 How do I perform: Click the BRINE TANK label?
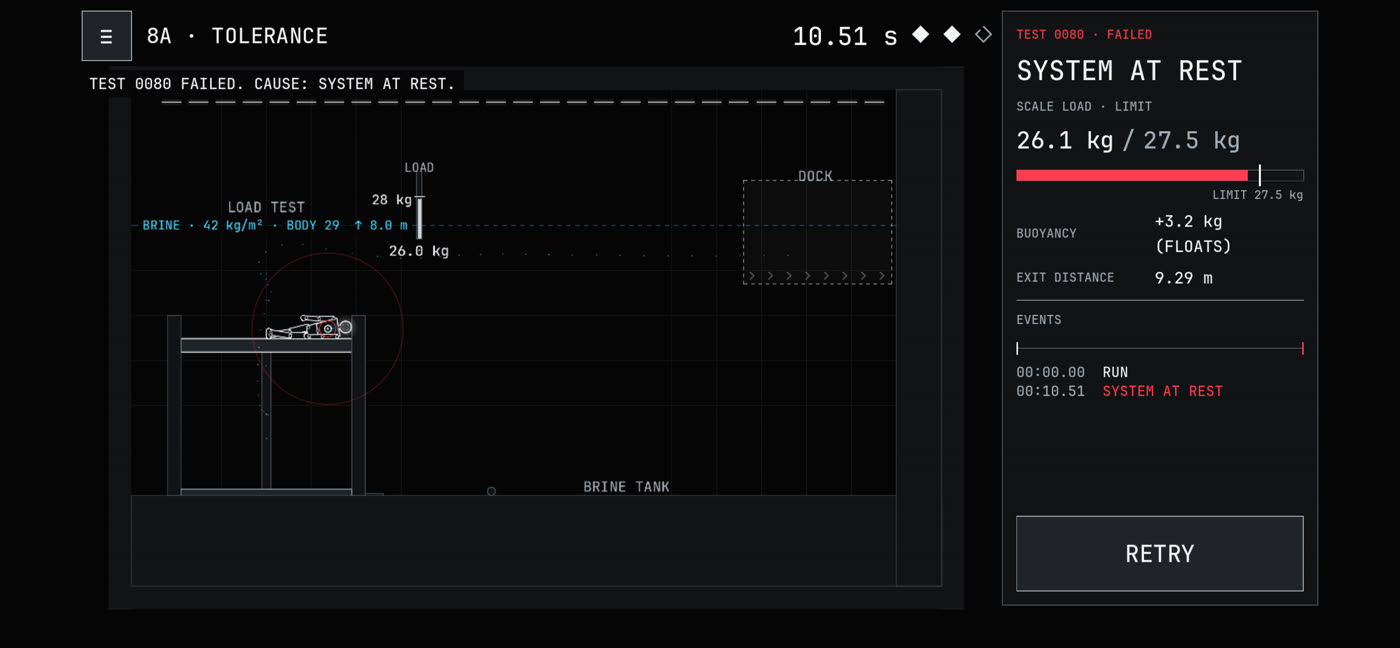pos(627,487)
